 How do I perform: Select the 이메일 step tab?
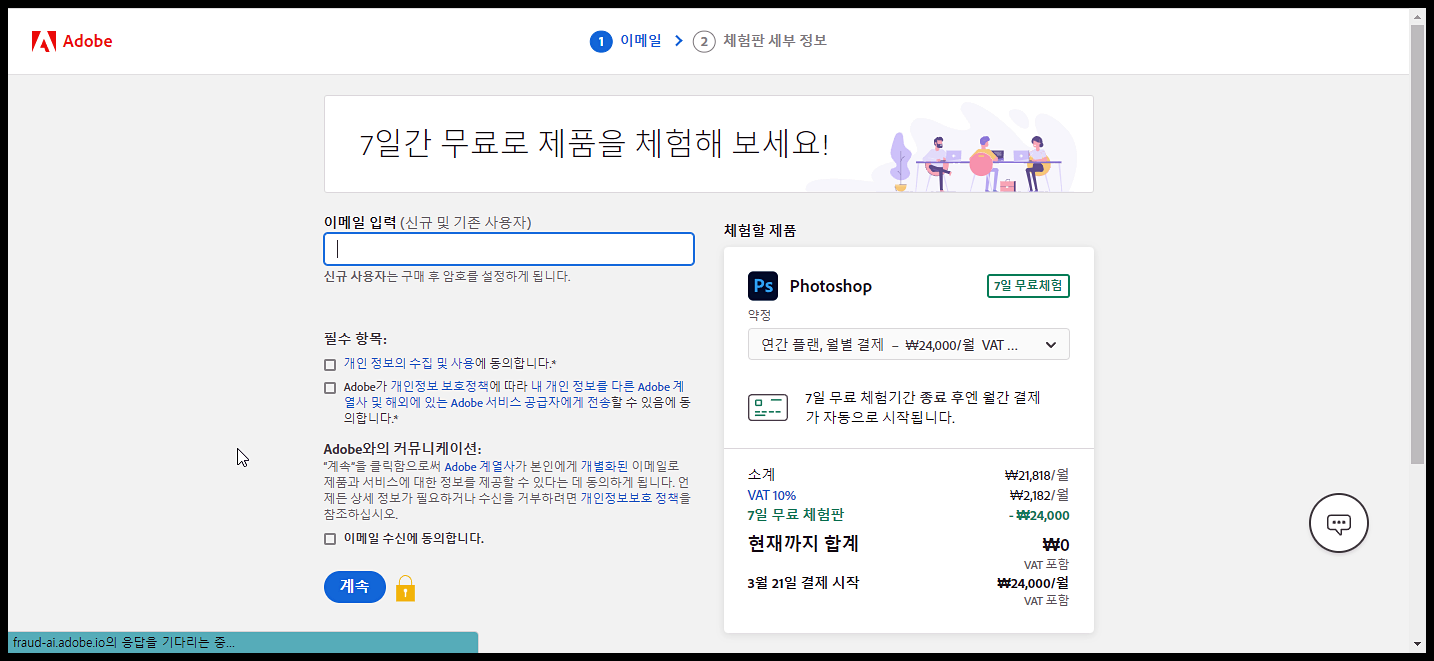pos(641,41)
